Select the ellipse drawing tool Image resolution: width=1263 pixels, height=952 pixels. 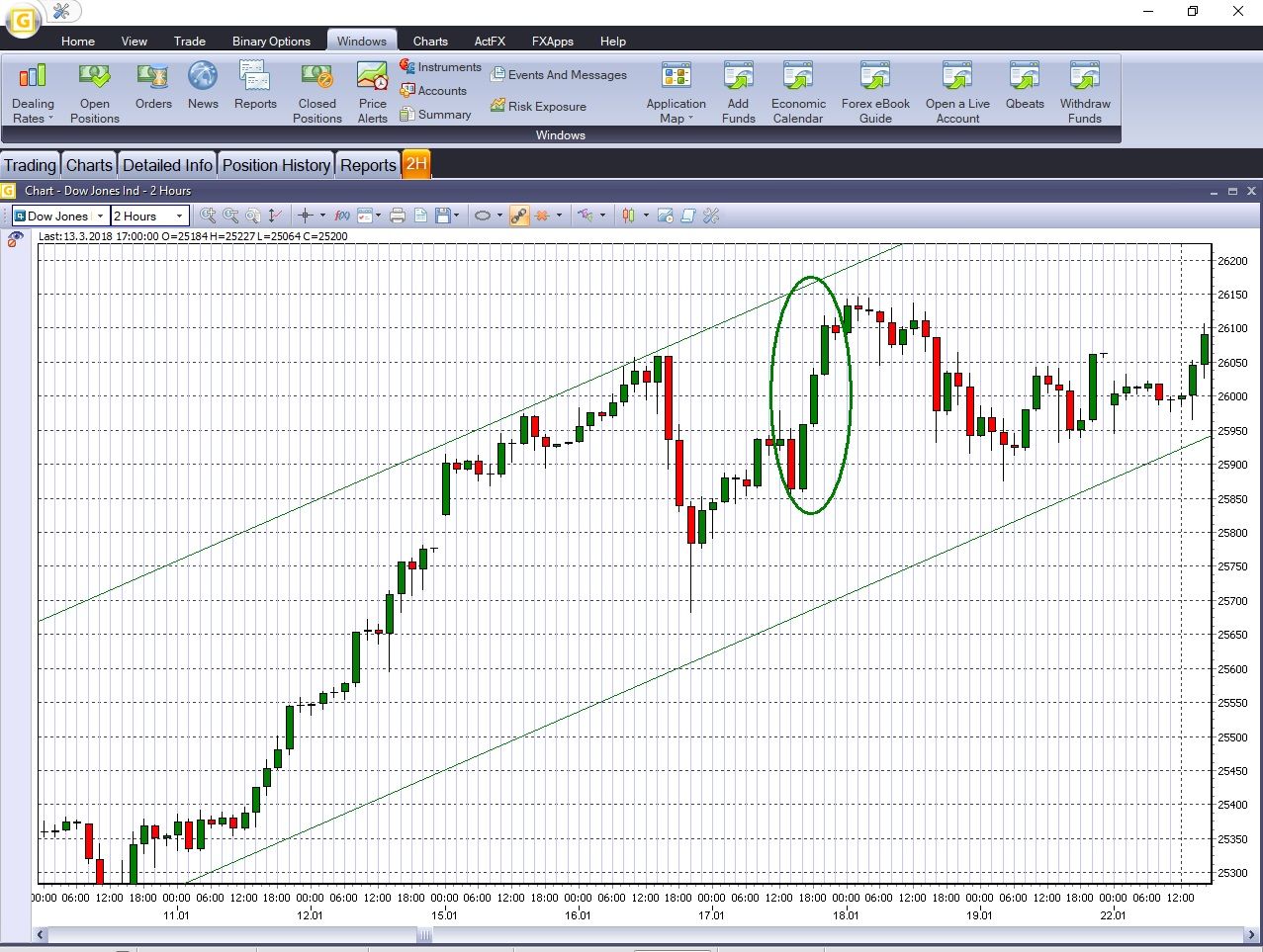(483, 216)
